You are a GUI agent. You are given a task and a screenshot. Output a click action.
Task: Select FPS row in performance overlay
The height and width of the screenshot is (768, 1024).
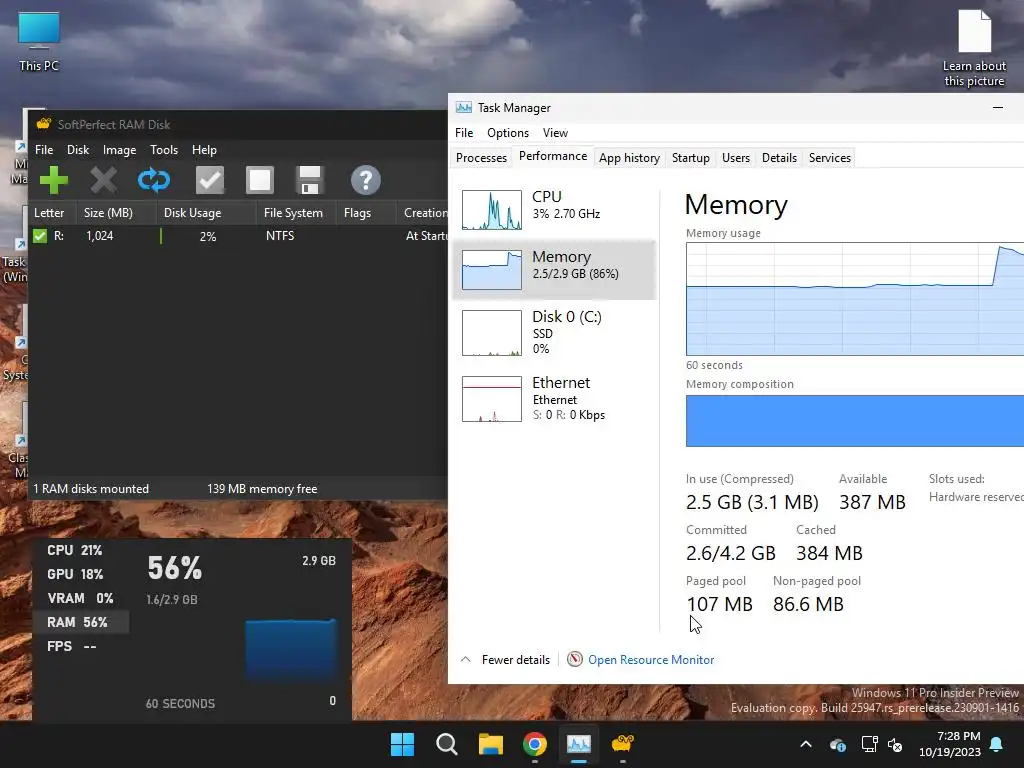[81, 647]
